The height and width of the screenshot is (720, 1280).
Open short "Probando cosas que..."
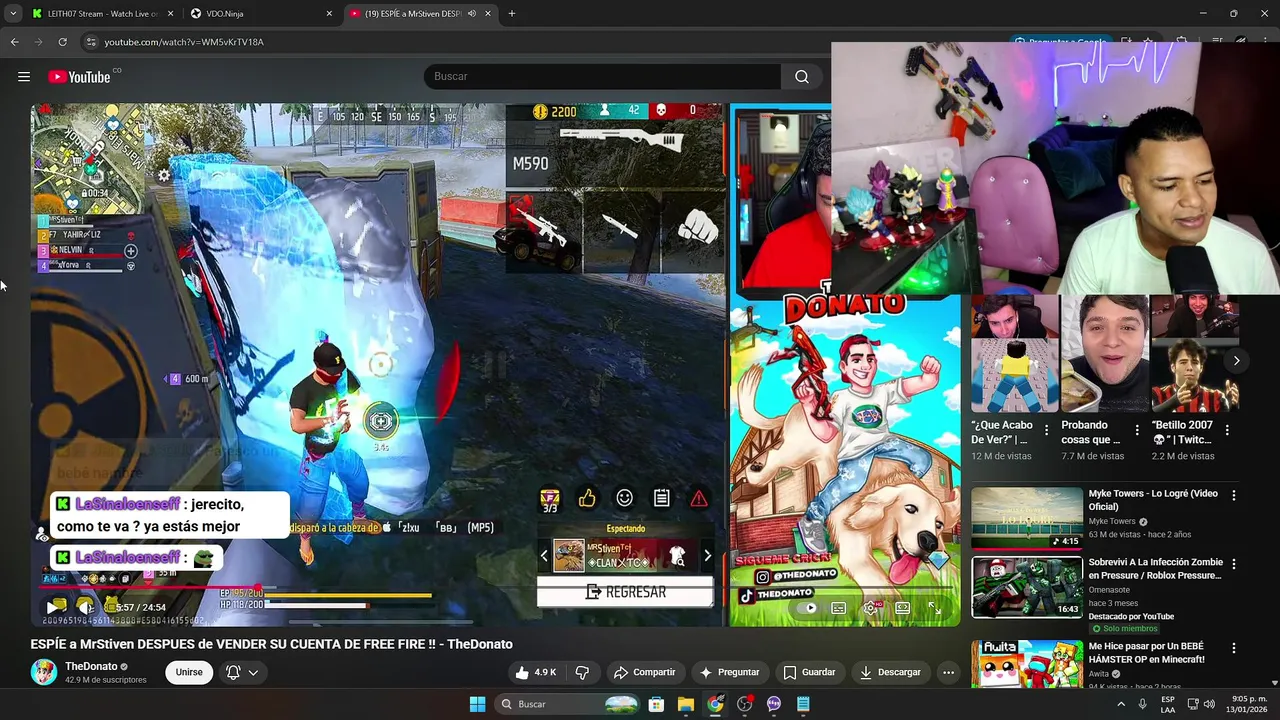point(1104,354)
